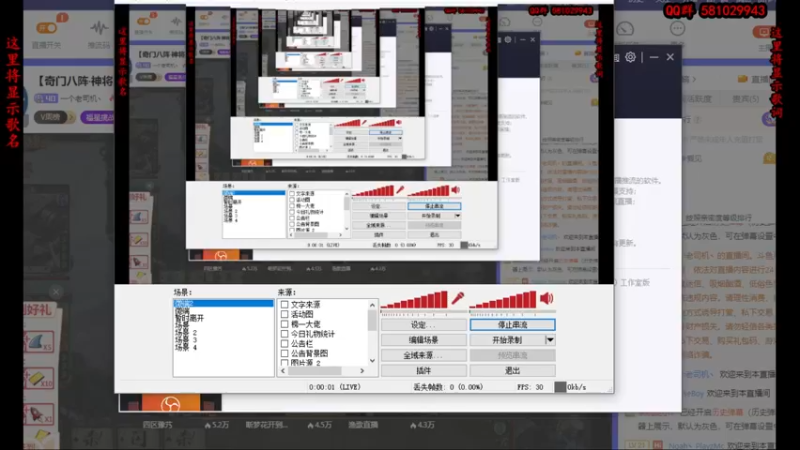Select the highlighted top scene in the scene list

(x=223, y=303)
